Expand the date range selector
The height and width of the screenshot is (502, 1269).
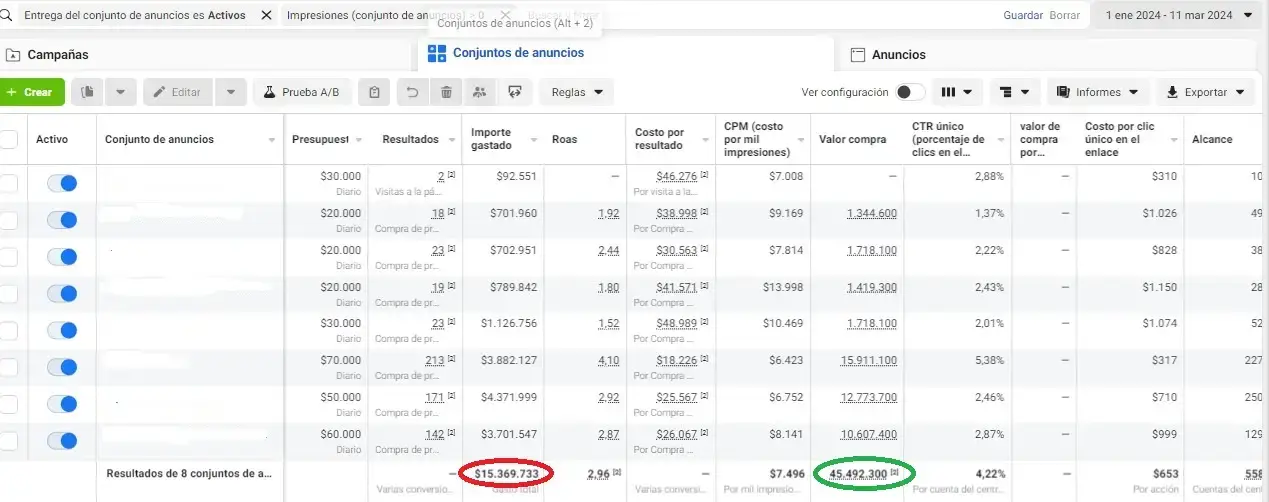[1176, 15]
